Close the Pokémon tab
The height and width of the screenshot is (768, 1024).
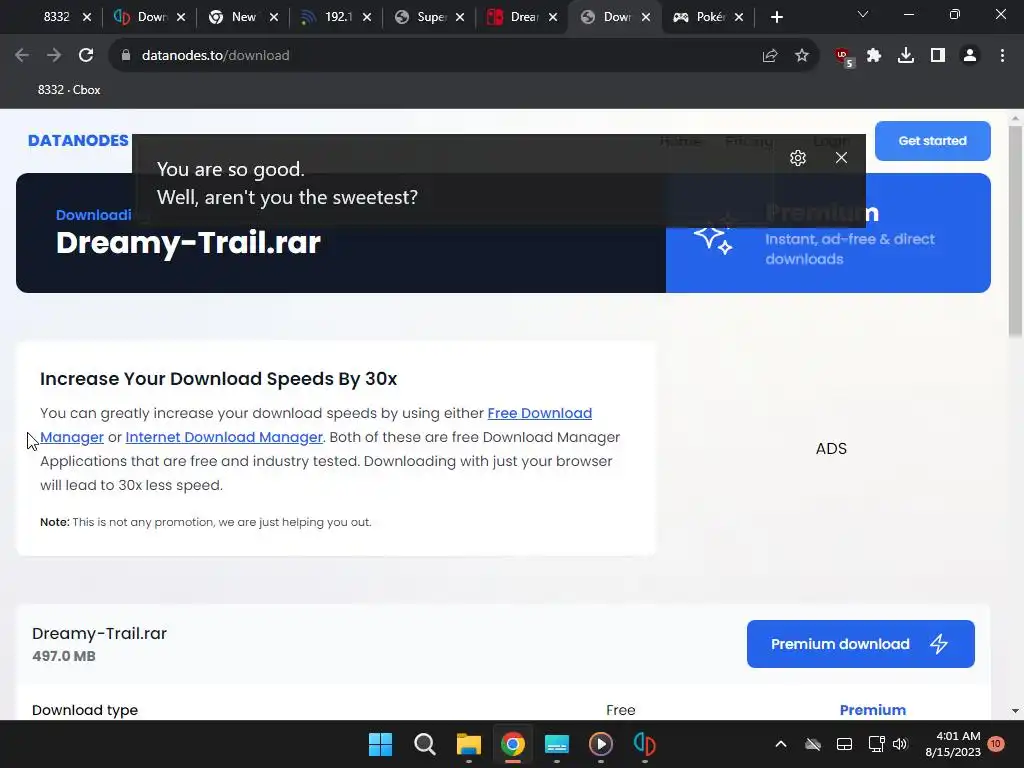coord(739,18)
